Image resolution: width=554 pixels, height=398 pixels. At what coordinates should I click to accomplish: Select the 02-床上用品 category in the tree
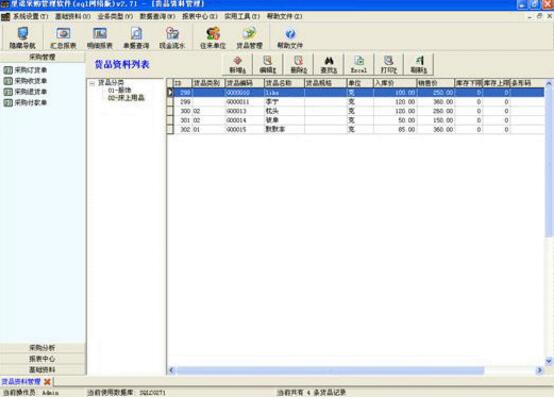pyautogui.click(x=126, y=98)
